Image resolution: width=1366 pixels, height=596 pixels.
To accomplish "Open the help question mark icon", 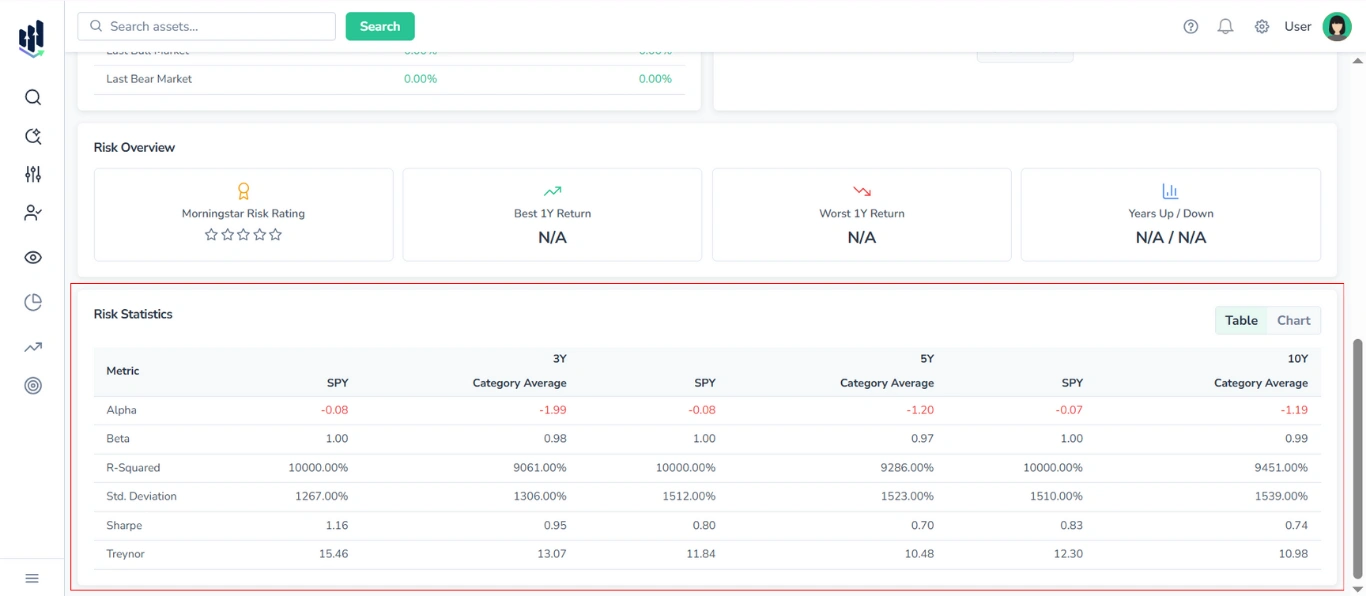I will coord(1190,26).
